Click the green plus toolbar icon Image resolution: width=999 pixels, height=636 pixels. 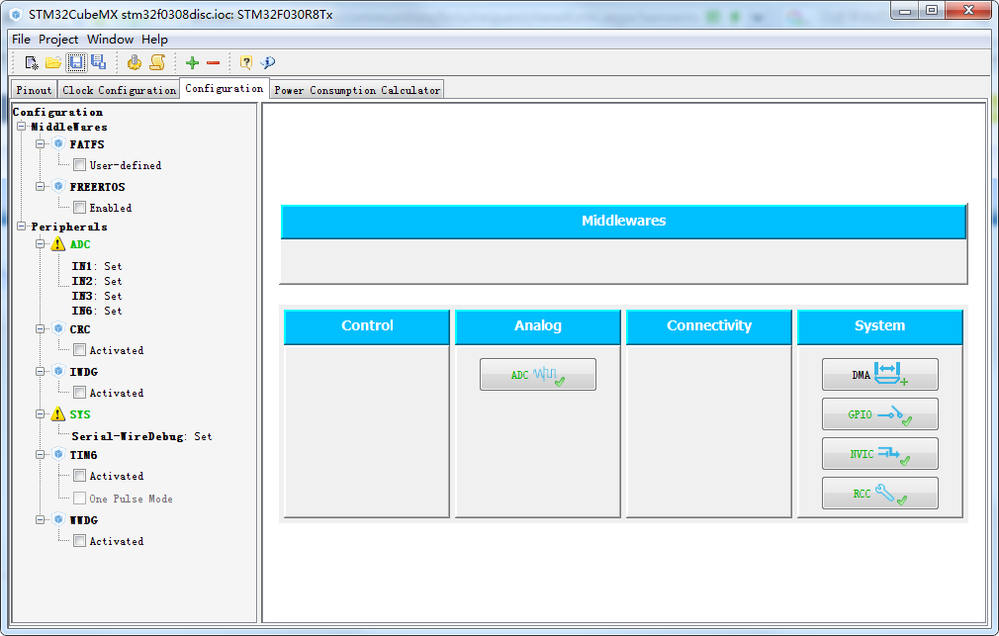click(192, 62)
